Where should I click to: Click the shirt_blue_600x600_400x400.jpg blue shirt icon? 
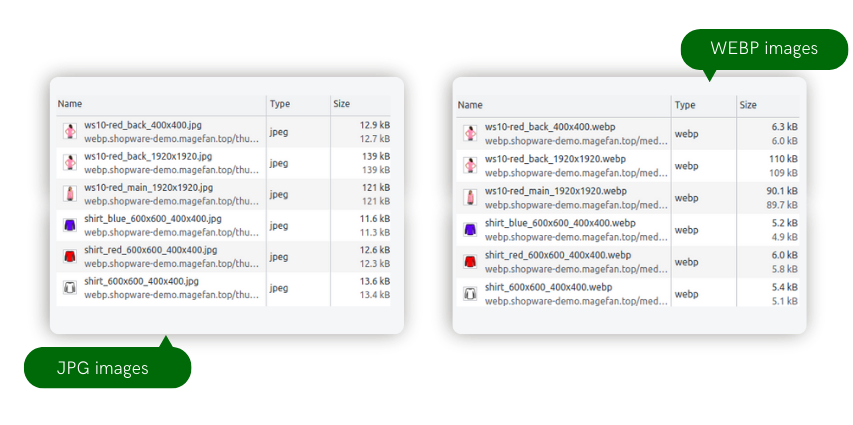click(70, 225)
